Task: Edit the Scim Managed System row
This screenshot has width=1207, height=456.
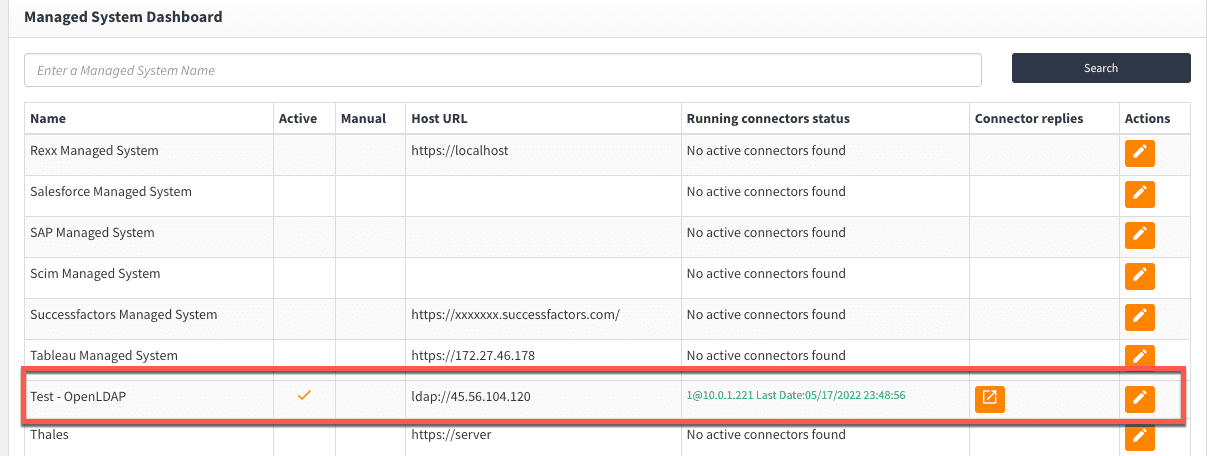Action: point(1139,276)
